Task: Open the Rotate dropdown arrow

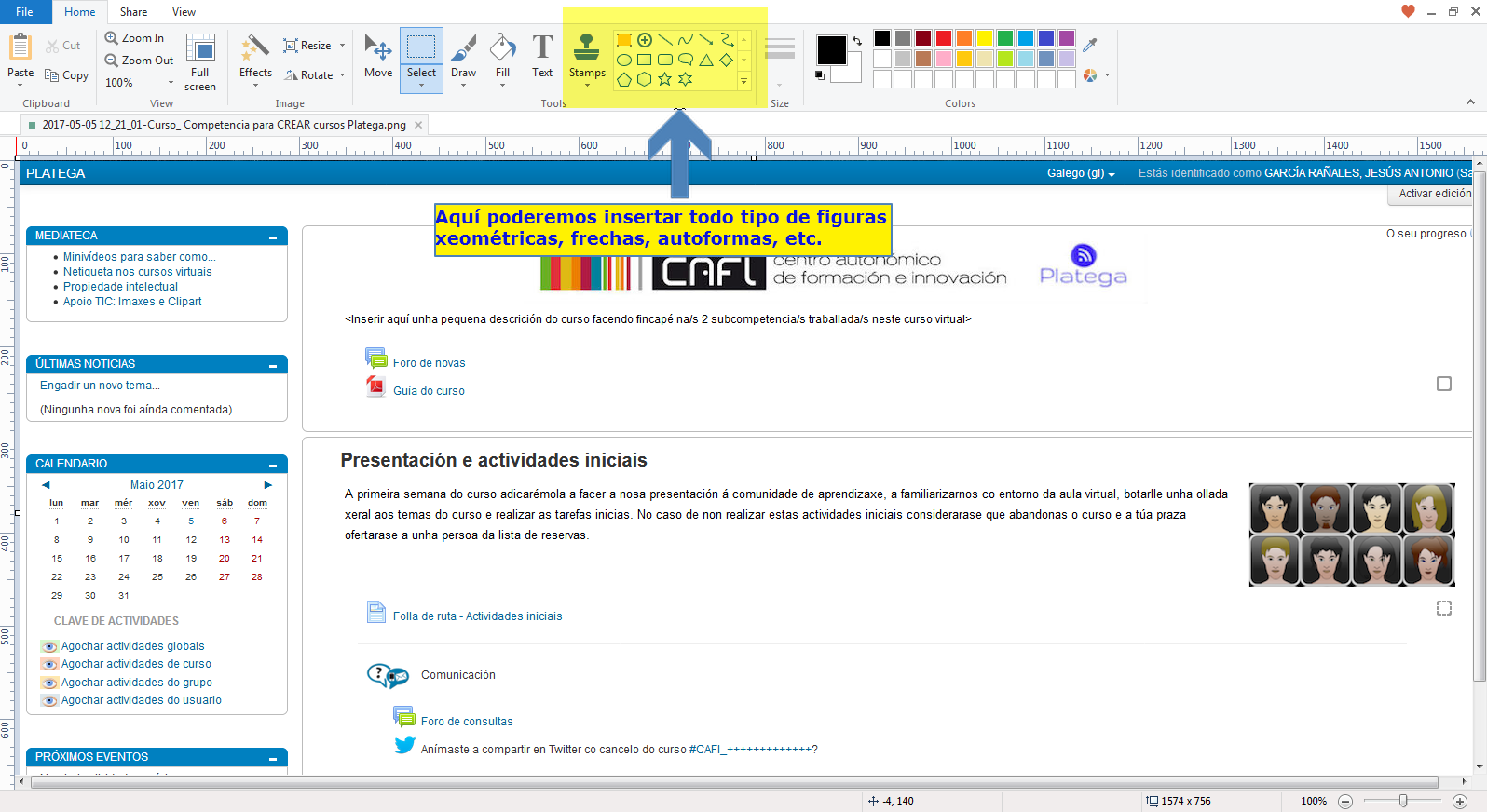Action: pos(343,75)
